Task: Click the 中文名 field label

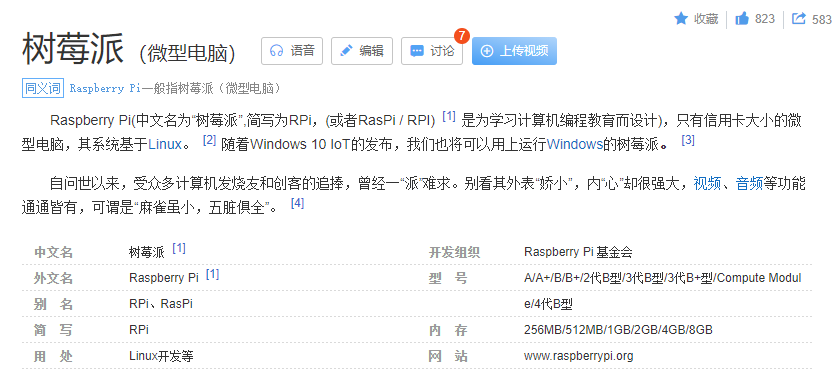Action: point(54,252)
